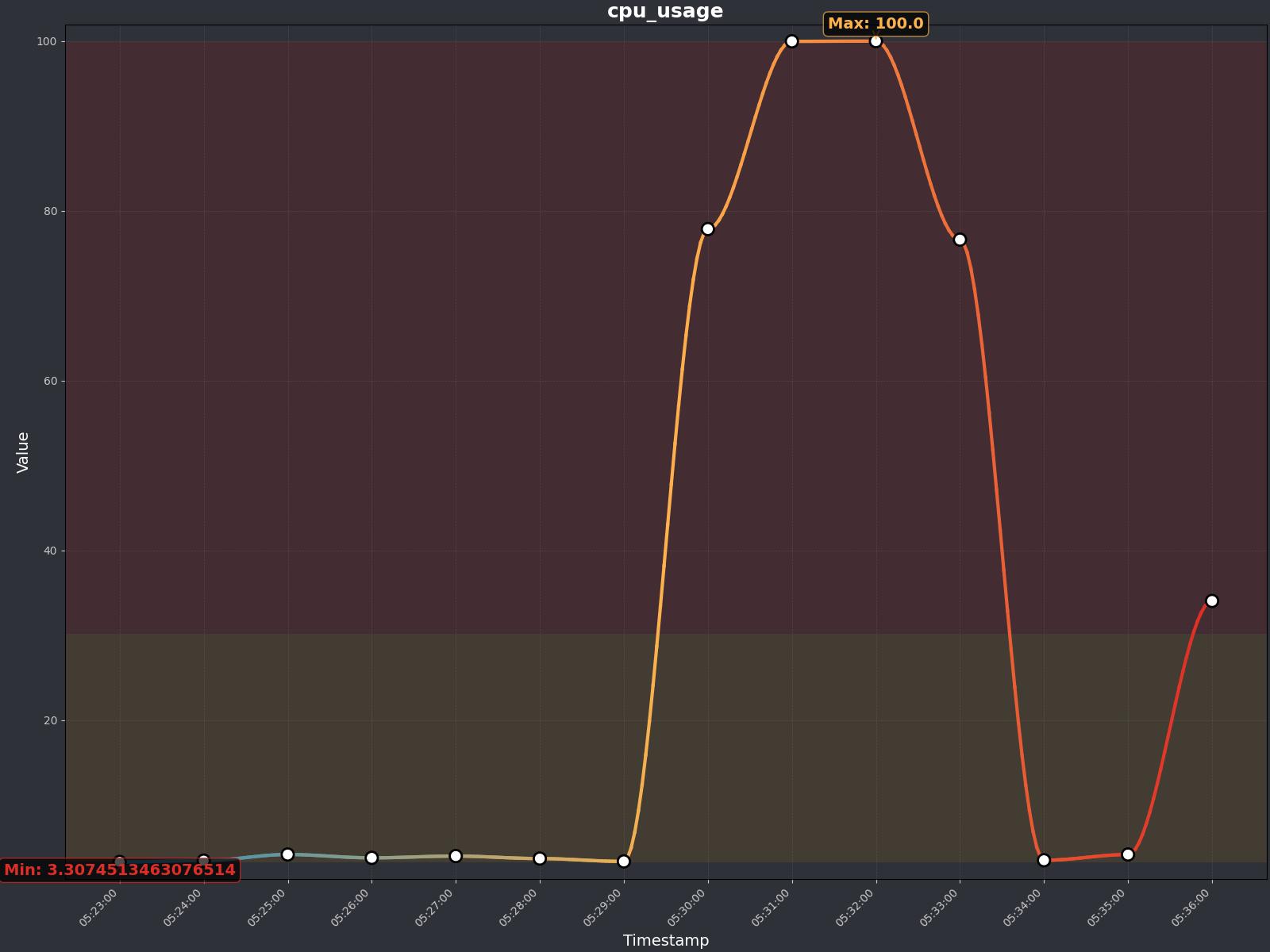The image size is (1270, 952).
Task: Click the data point at 05:25:00
Action: click(x=287, y=854)
